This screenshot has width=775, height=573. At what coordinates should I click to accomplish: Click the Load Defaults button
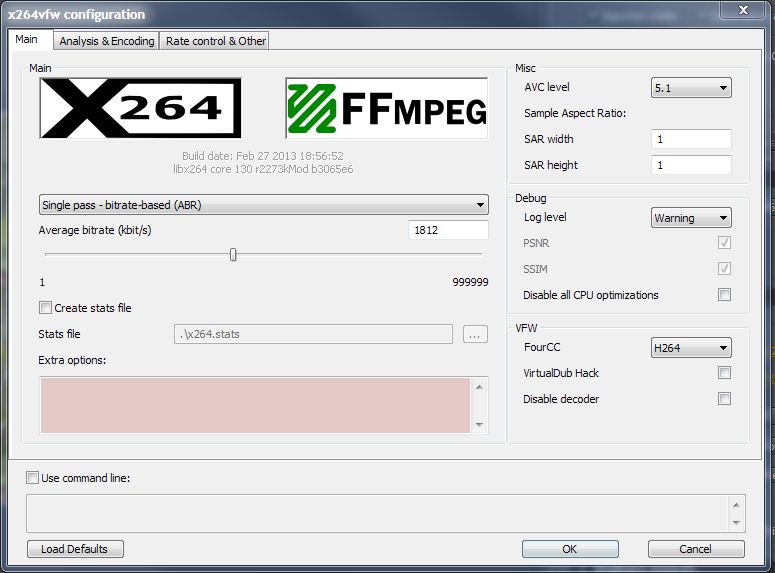click(75, 549)
